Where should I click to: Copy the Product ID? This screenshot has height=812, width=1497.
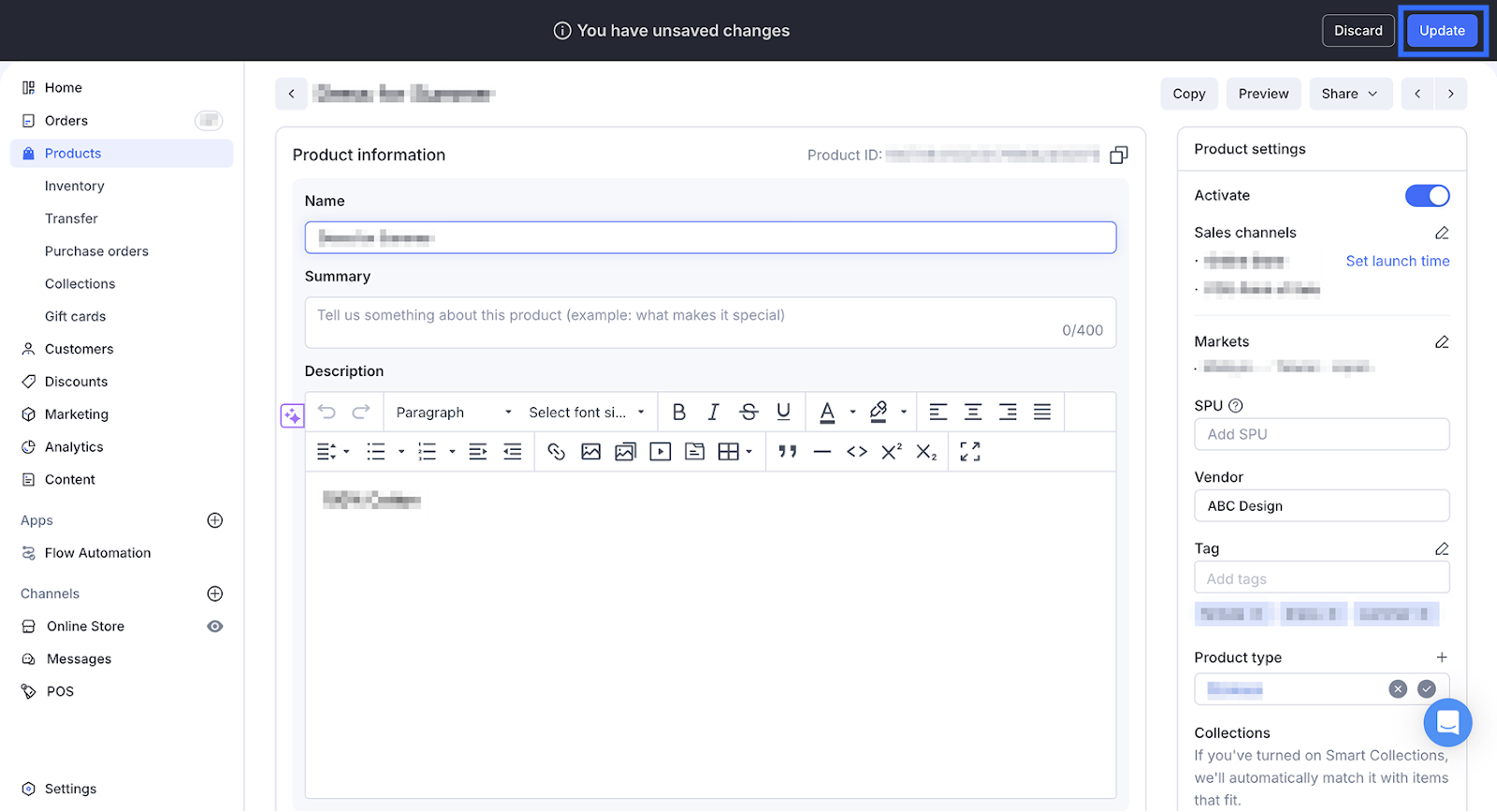[1118, 155]
